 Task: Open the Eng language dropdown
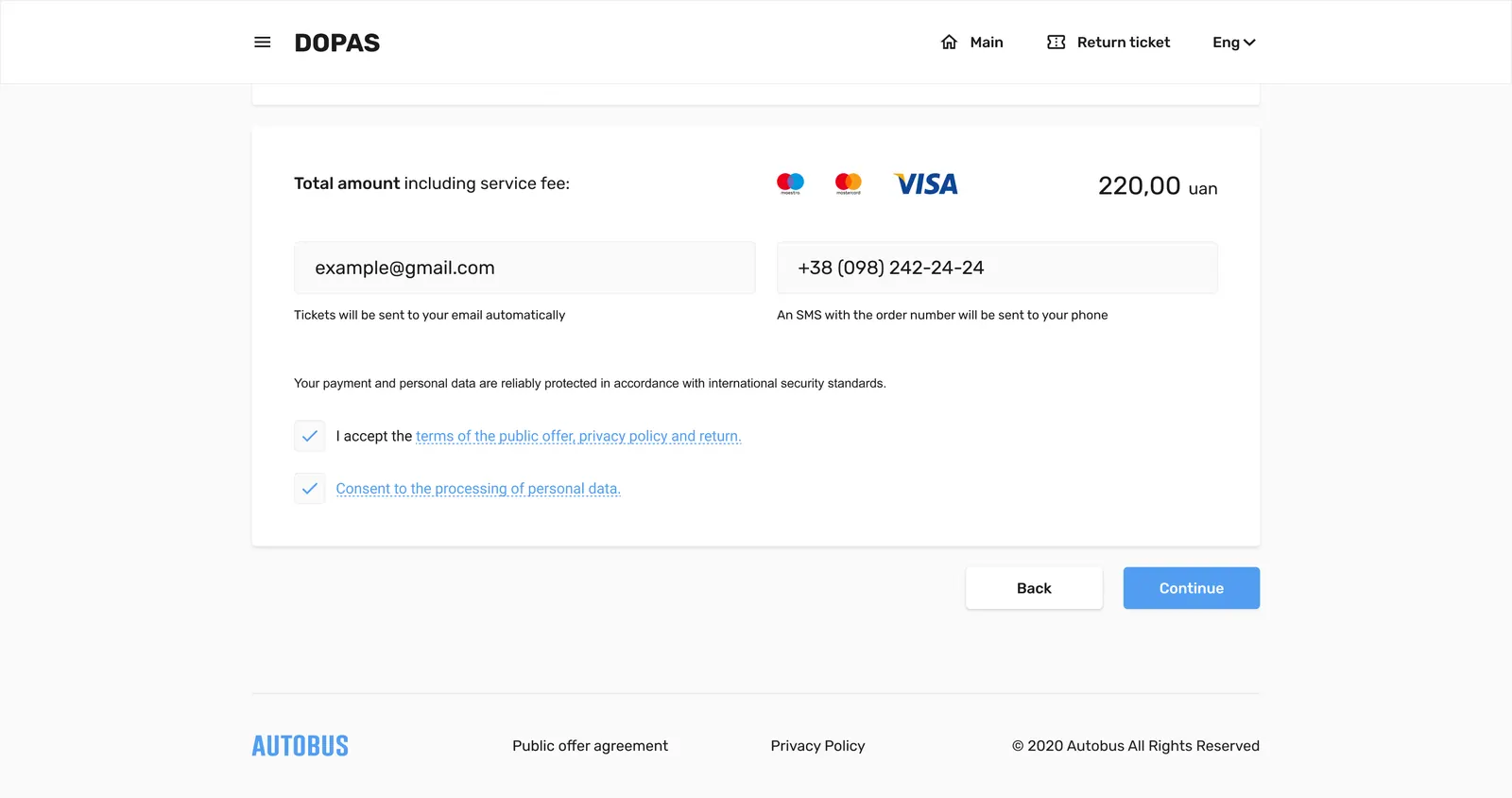pos(1234,43)
